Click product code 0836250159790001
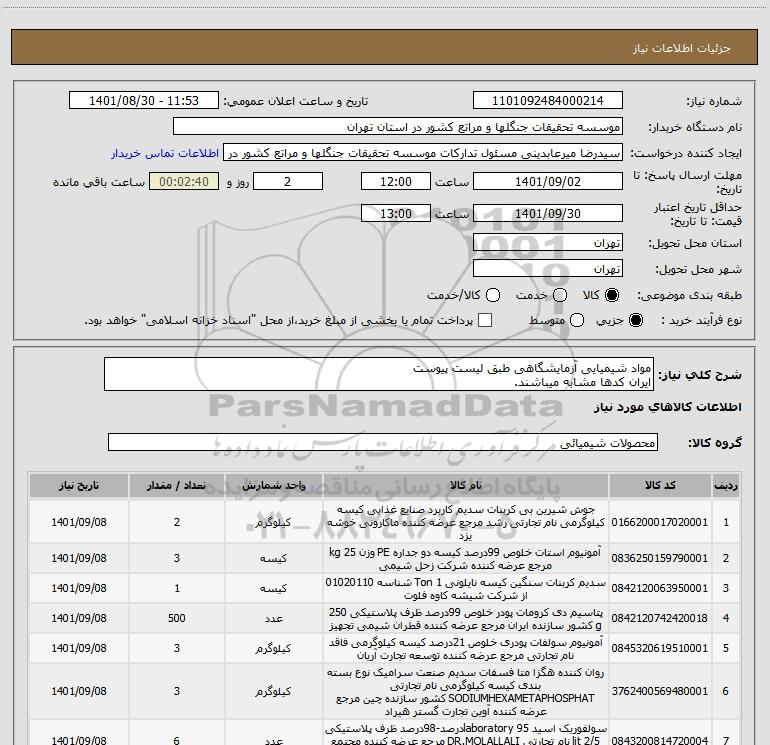The height and width of the screenshot is (745, 770). pyautogui.click(x=660, y=558)
